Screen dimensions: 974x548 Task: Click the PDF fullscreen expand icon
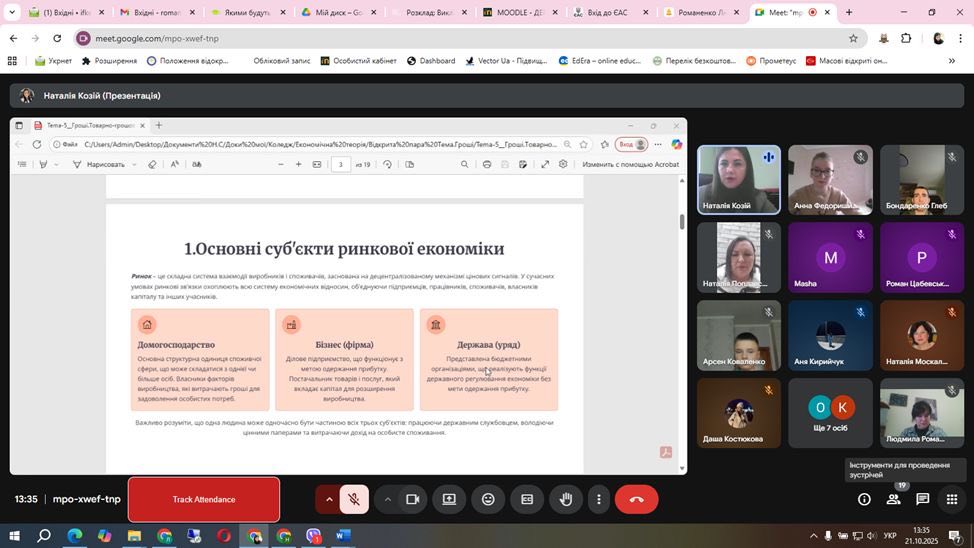(x=545, y=165)
